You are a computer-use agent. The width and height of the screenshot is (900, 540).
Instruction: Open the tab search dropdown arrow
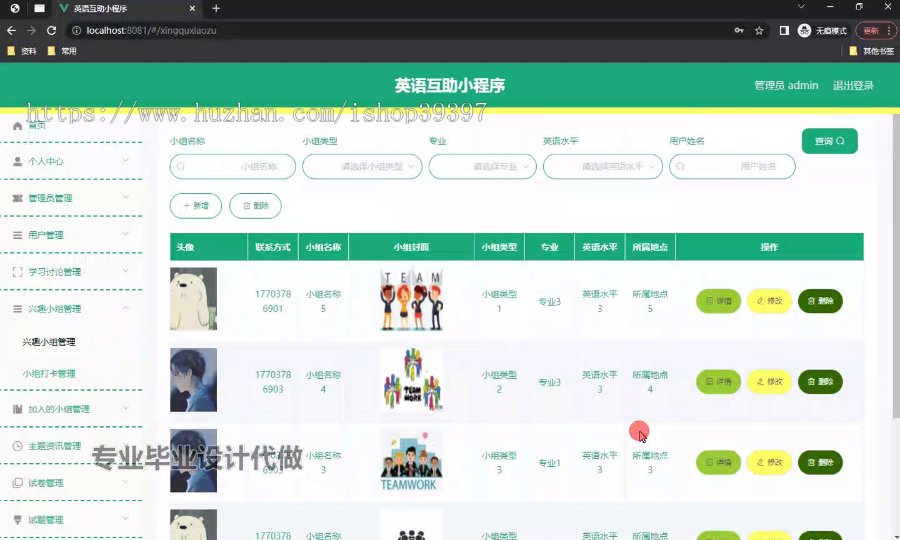801,6
